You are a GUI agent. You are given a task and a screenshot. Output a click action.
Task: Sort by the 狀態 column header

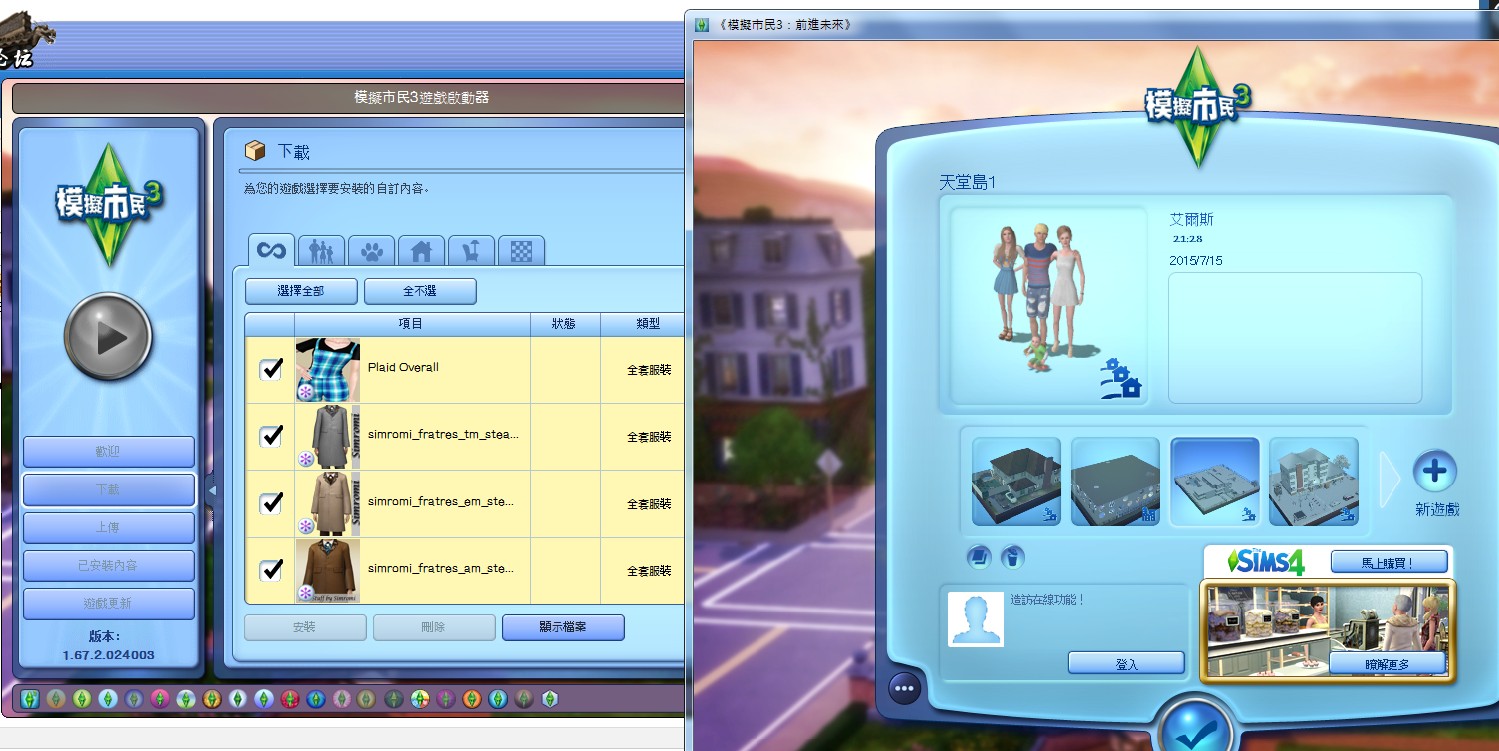(565, 324)
